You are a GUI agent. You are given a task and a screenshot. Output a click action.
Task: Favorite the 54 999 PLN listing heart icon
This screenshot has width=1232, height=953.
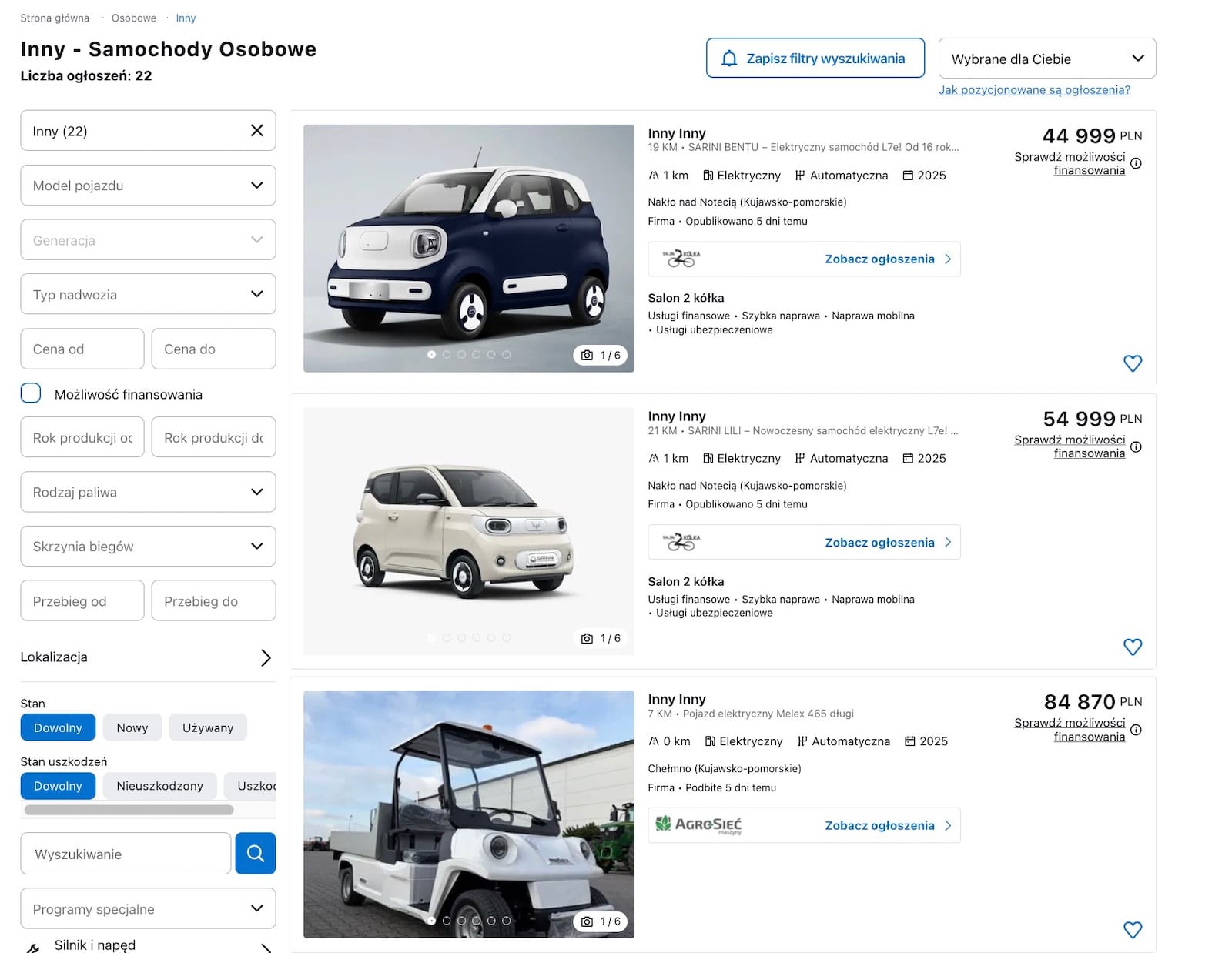(x=1132, y=647)
